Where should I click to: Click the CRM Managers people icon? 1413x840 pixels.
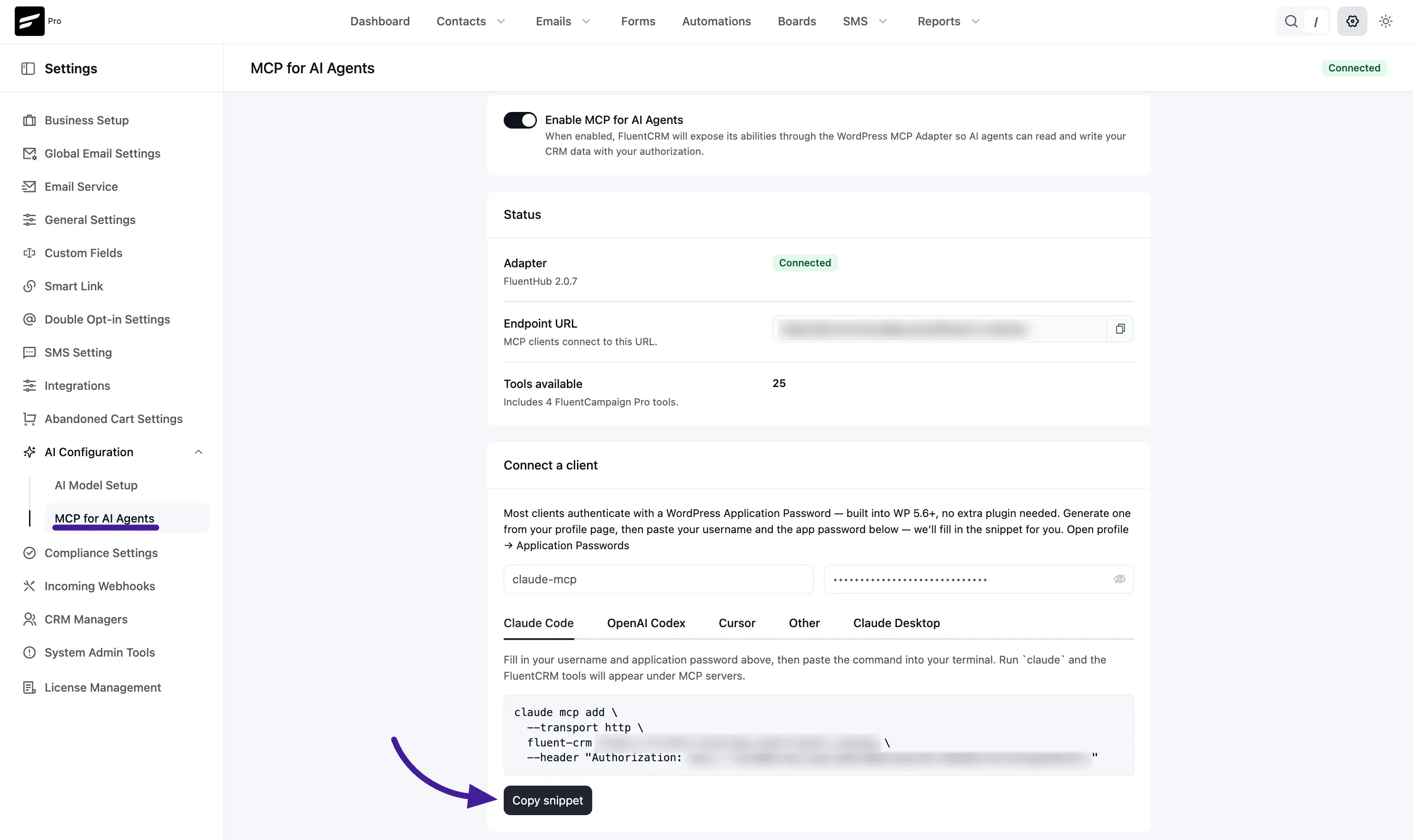29,619
